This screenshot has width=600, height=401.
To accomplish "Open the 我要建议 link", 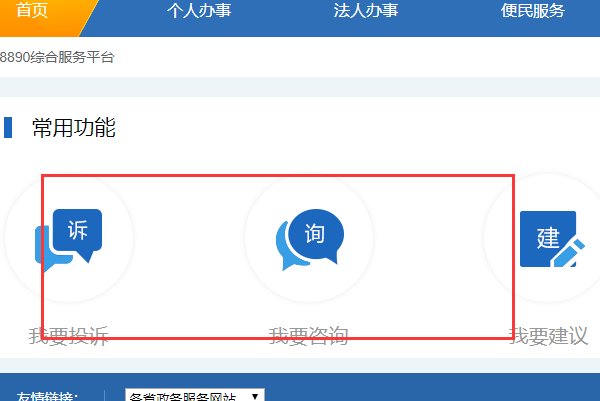I will point(548,337).
